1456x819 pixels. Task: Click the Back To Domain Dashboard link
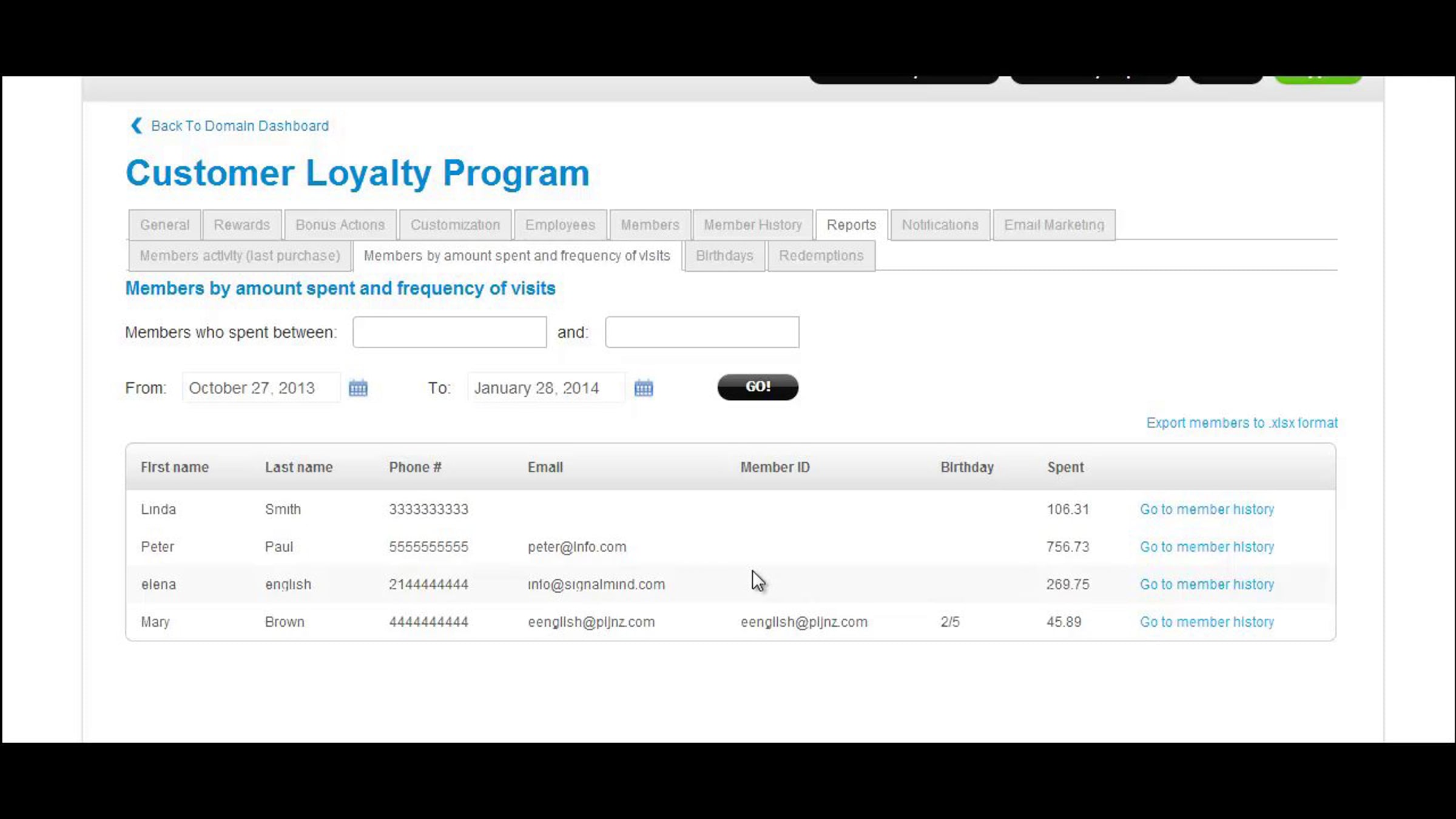[x=240, y=126]
